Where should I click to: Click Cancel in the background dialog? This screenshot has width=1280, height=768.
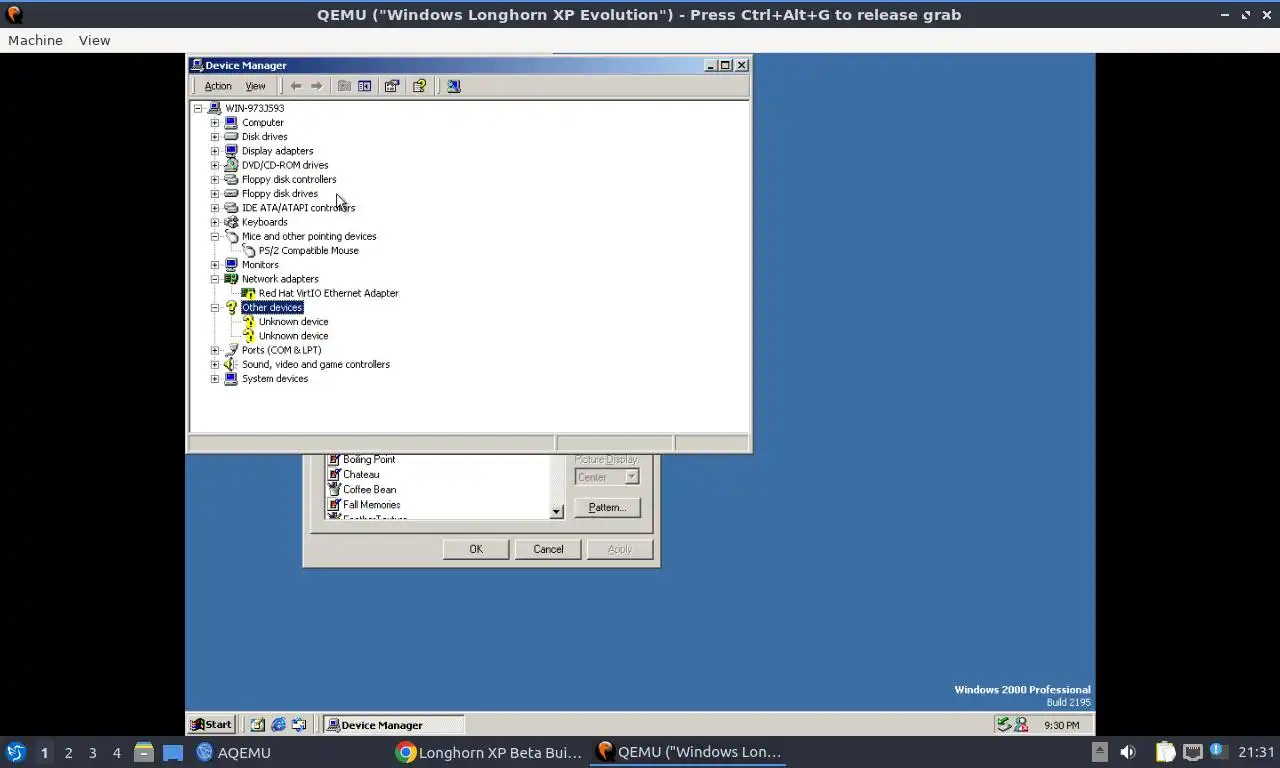(548, 549)
